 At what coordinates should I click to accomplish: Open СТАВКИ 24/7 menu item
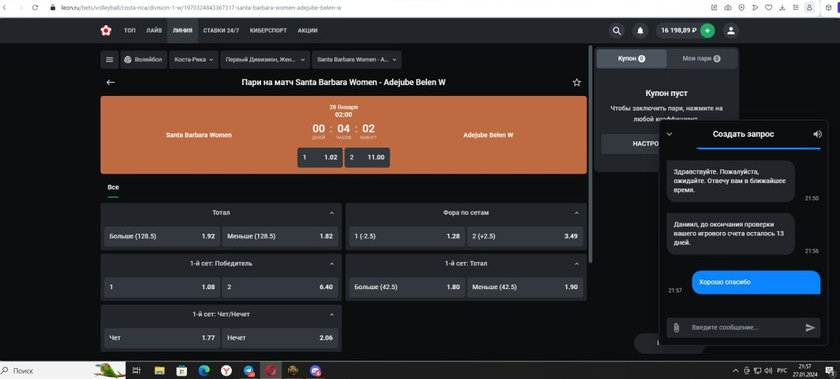(221, 31)
